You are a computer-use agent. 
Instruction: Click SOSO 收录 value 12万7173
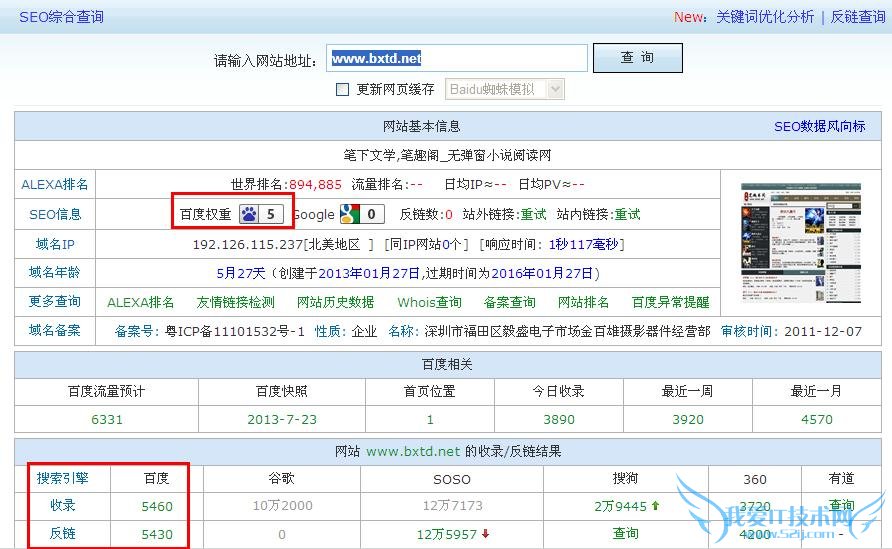click(453, 506)
